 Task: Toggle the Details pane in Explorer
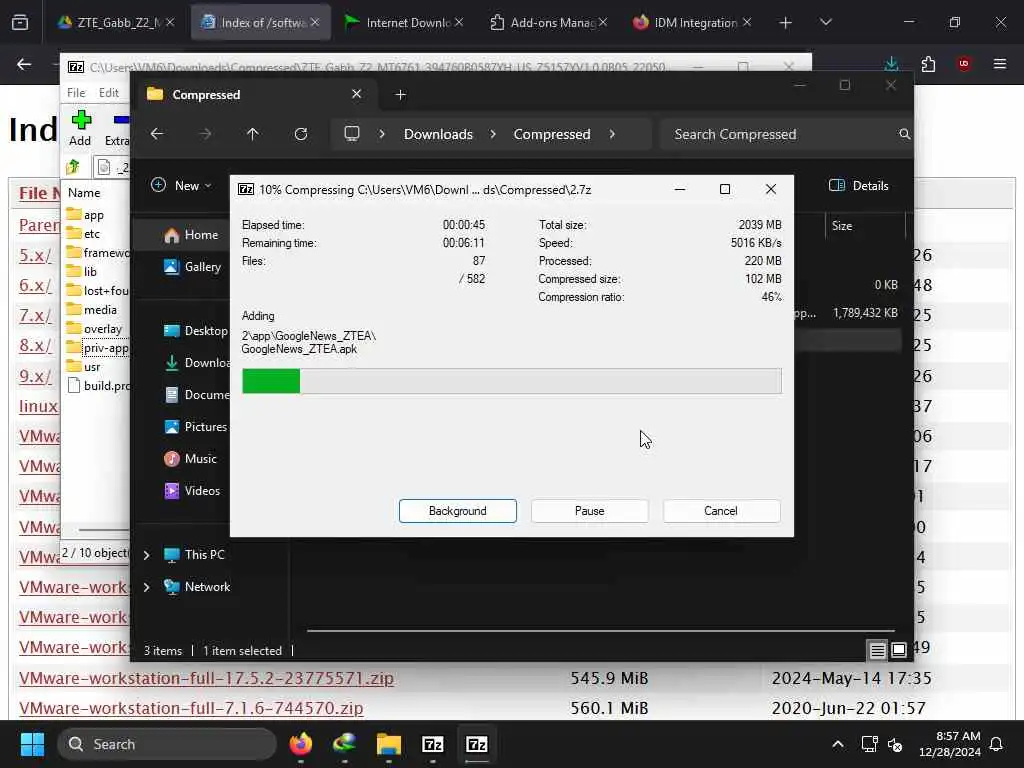pos(859,185)
